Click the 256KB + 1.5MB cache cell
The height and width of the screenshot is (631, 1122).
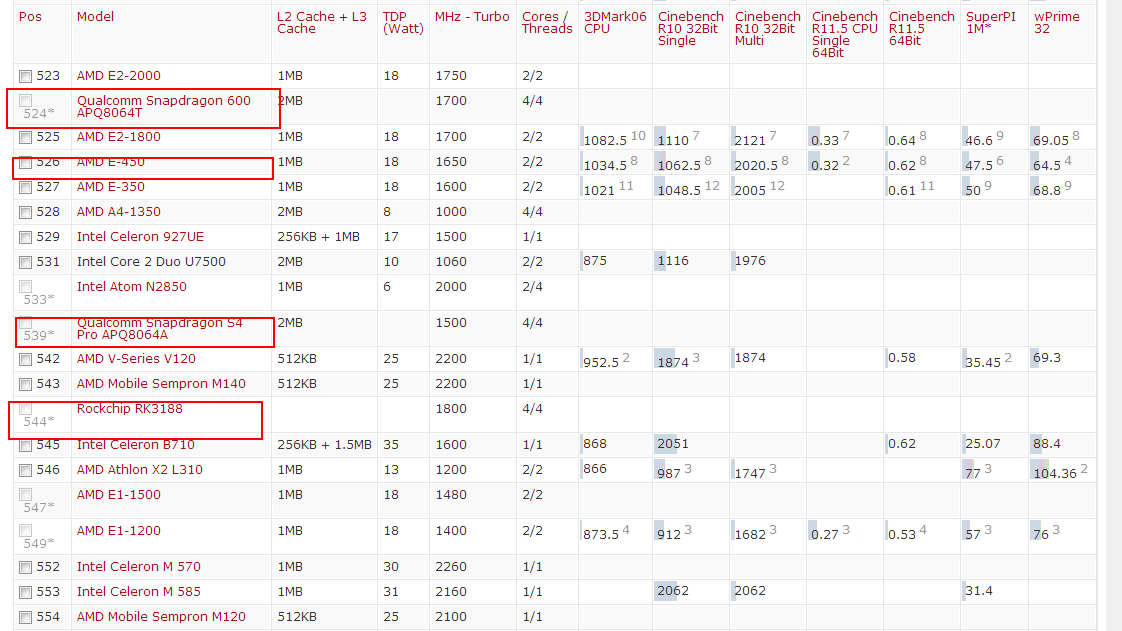point(325,445)
